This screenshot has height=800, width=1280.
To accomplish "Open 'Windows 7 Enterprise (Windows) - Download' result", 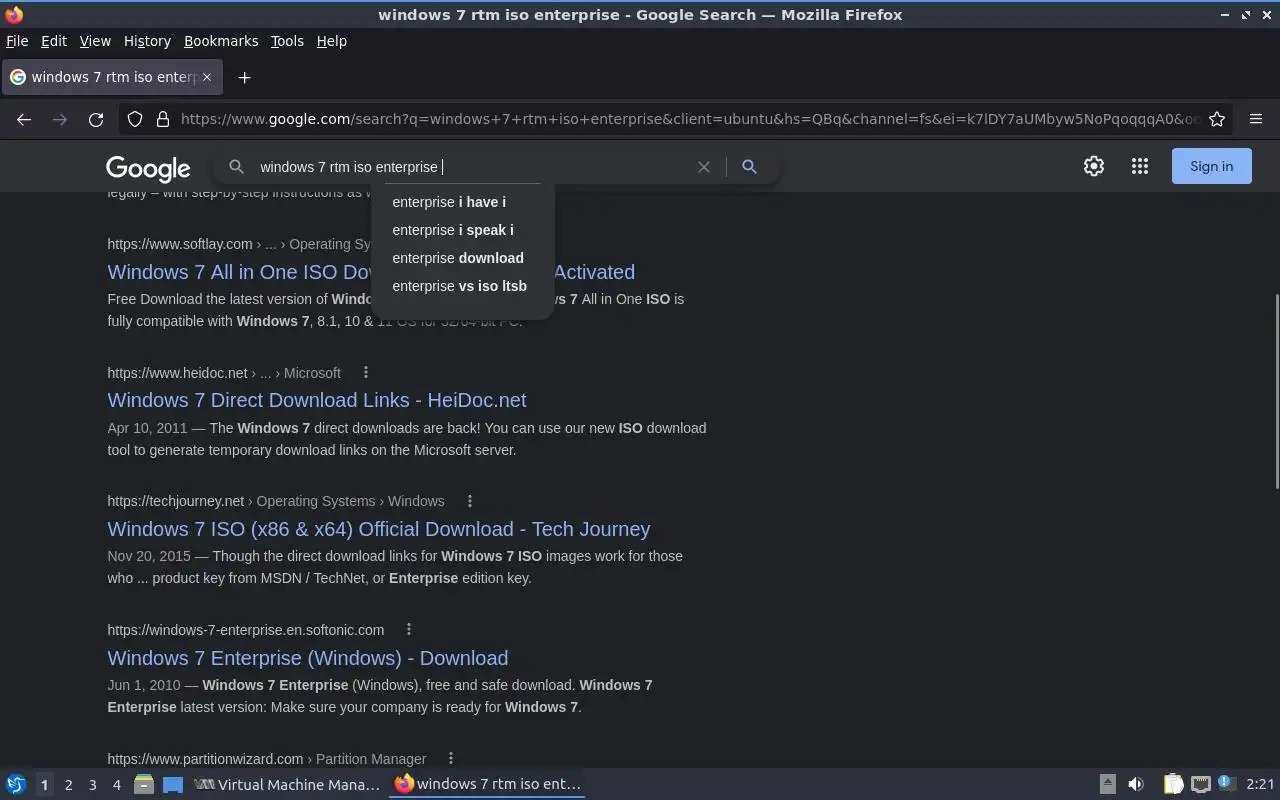I will tap(308, 658).
